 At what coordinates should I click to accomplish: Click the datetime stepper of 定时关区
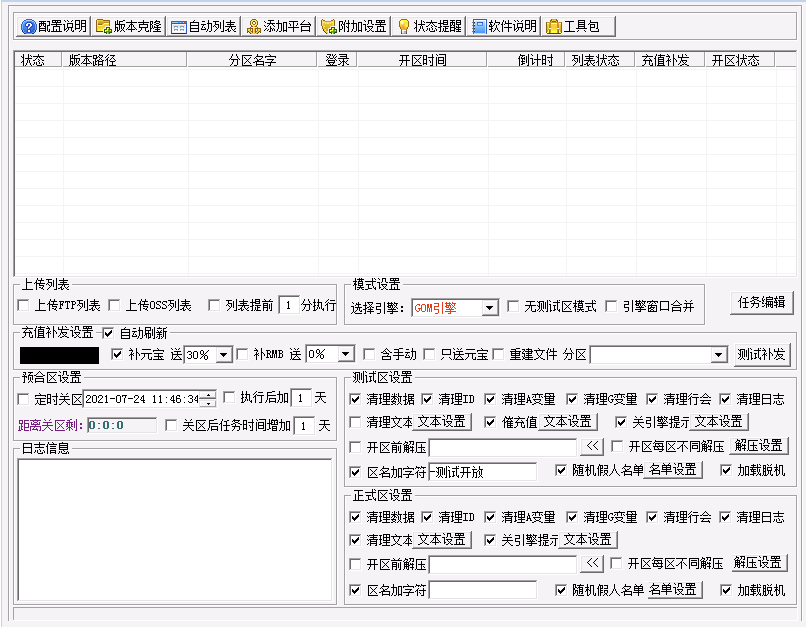click(208, 399)
